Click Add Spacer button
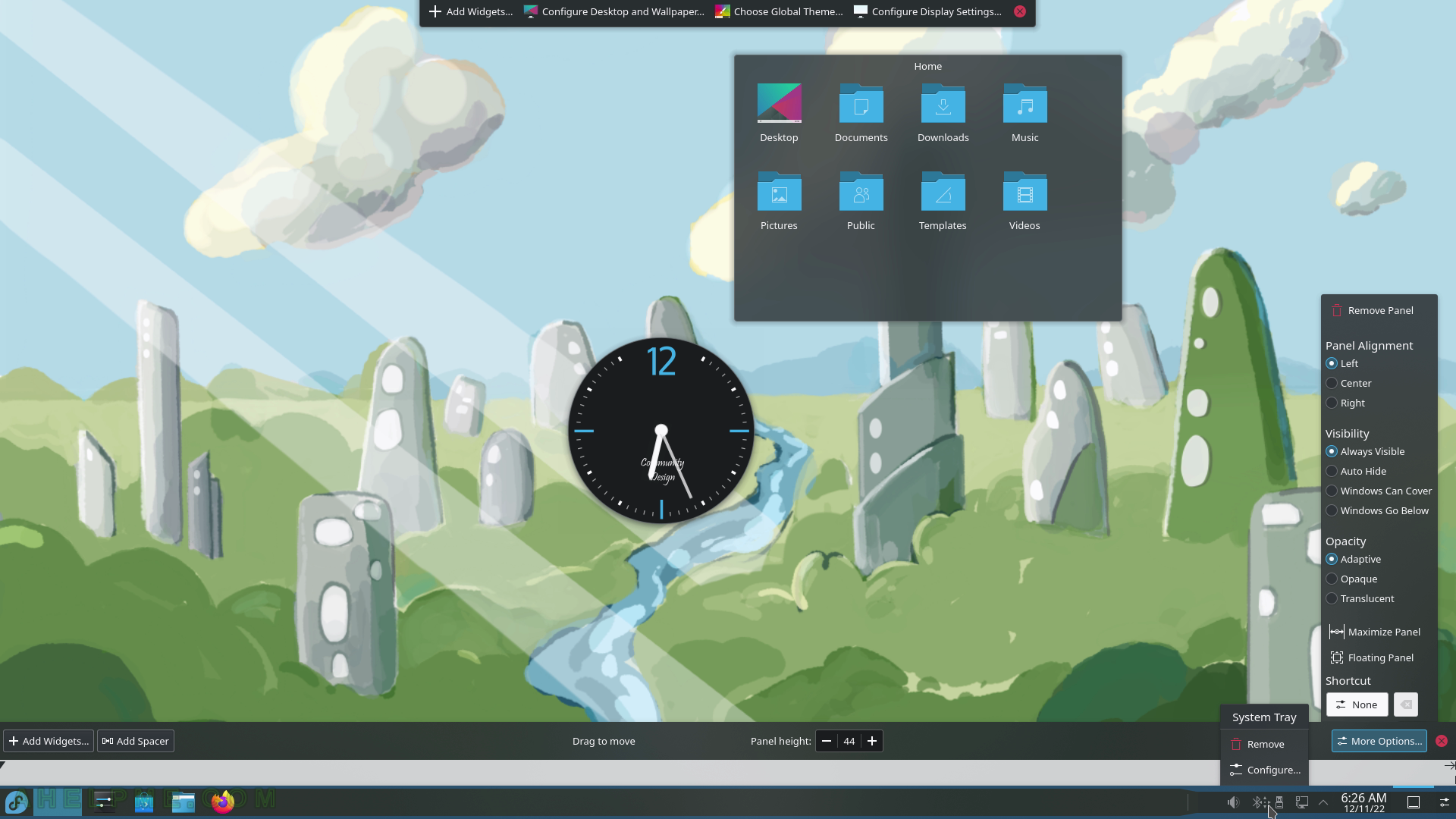This screenshot has height=819, width=1456. [x=136, y=741]
